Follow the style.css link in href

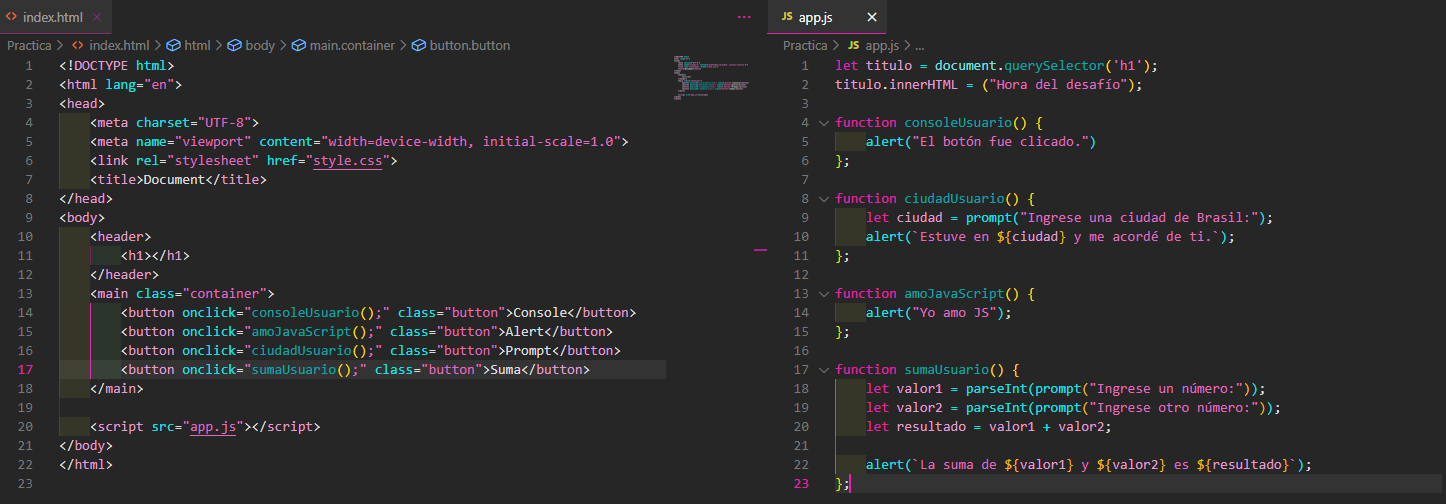(x=348, y=161)
